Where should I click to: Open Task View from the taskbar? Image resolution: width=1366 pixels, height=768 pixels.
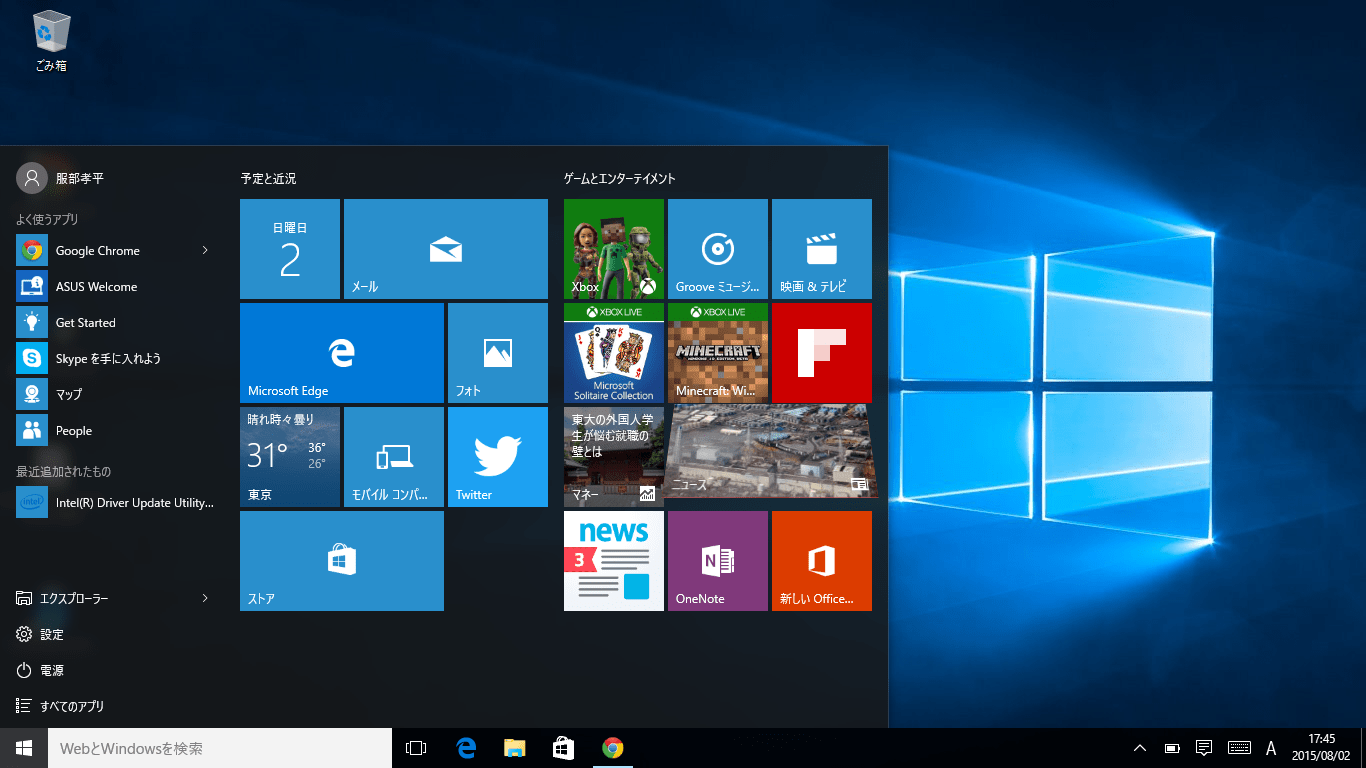tap(416, 748)
